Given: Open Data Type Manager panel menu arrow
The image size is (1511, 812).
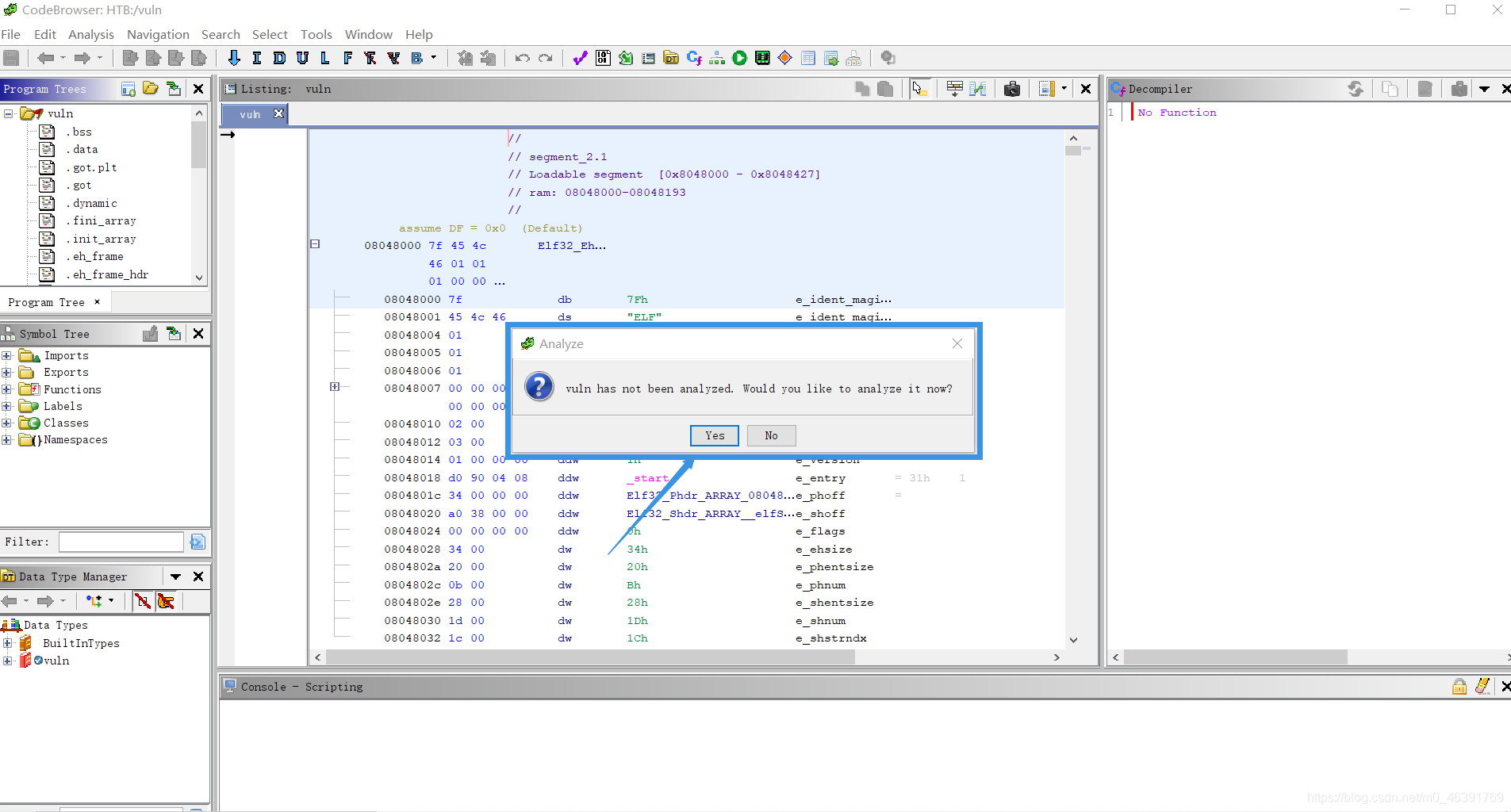Looking at the screenshot, I should [x=175, y=576].
